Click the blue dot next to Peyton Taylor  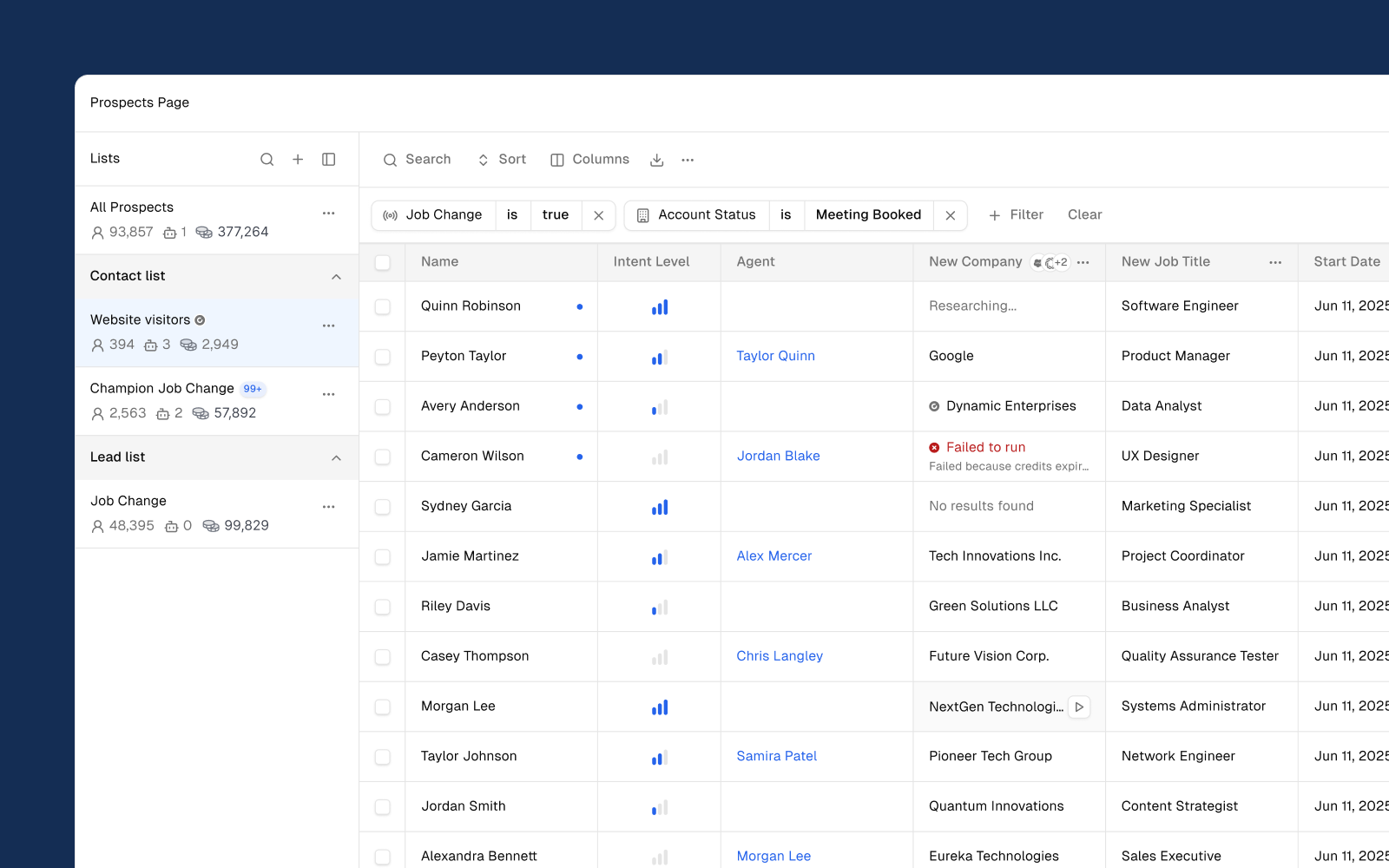point(580,357)
